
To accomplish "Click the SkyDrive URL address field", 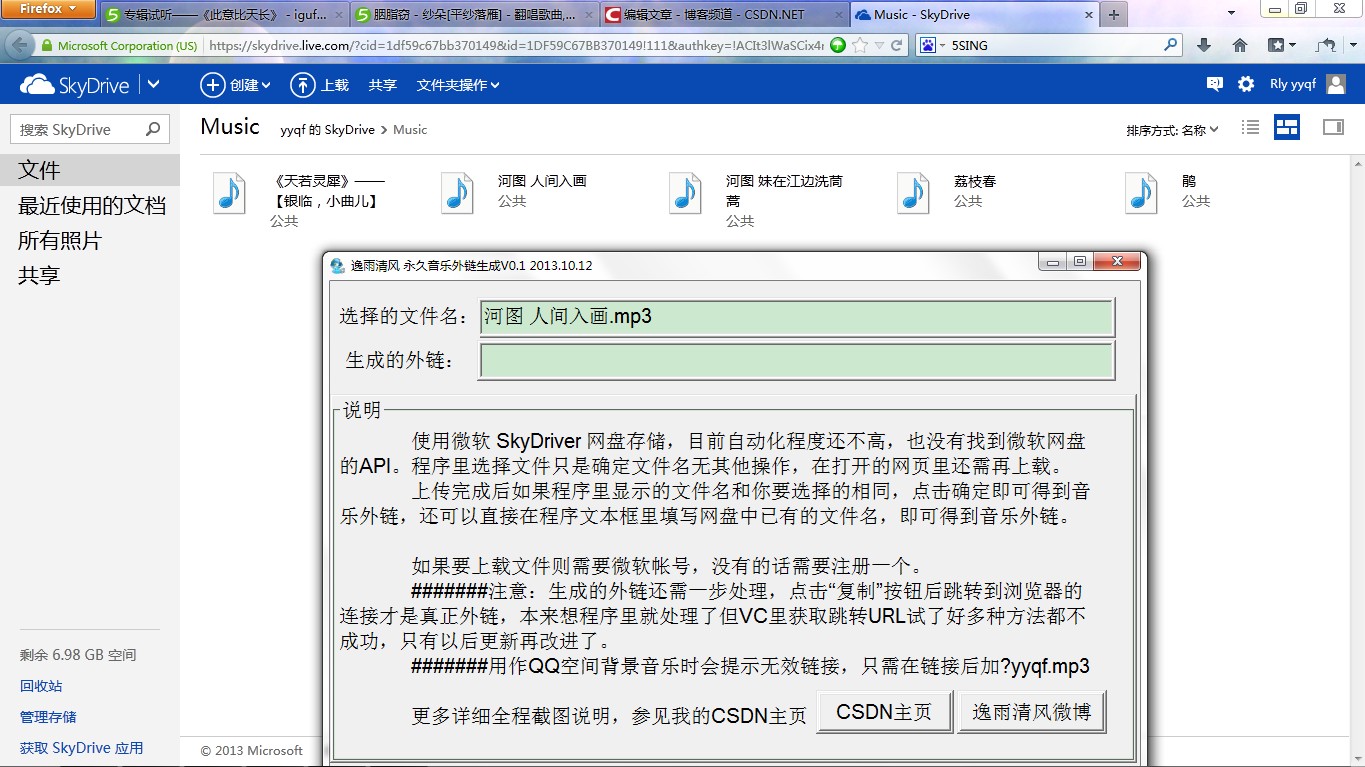I will (515, 46).
